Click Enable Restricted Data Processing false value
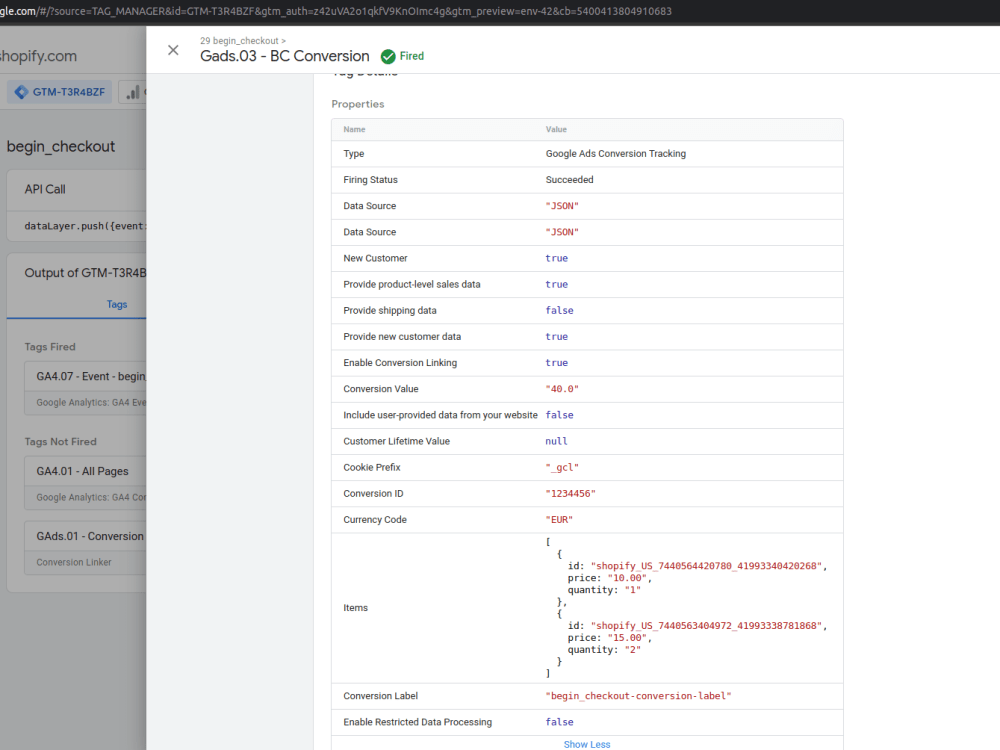The image size is (1000, 750). 559,722
